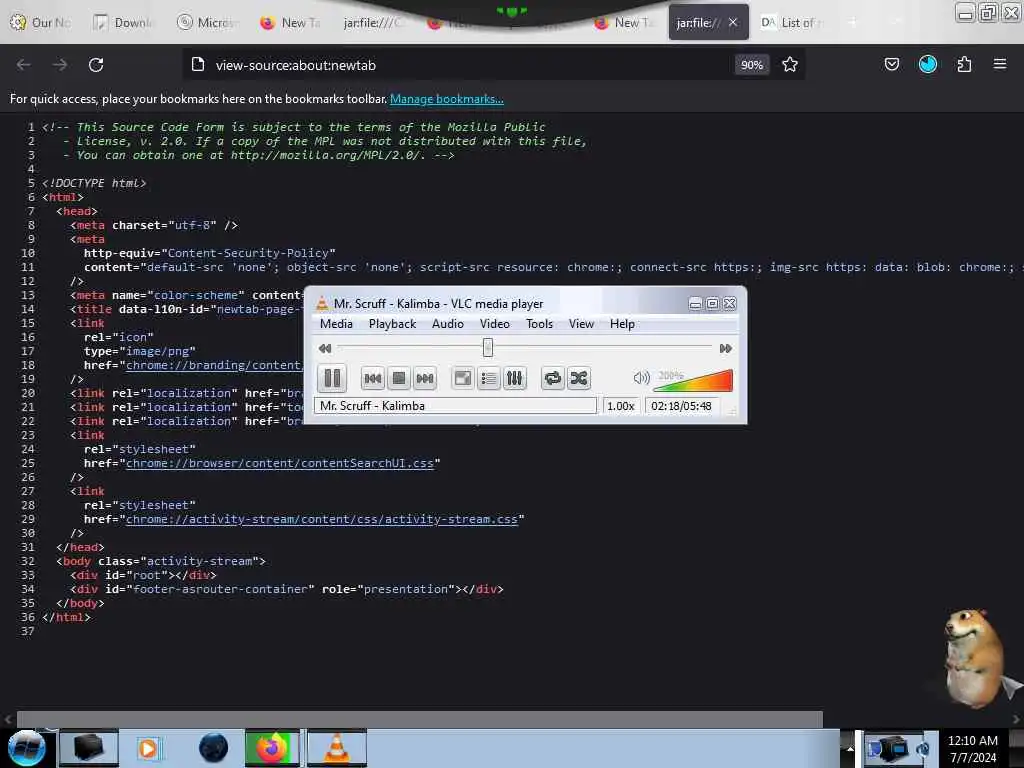Viewport: 1024px width, 768px height.
Task: Click the dark globe taskbar icon
Action: 213,748
